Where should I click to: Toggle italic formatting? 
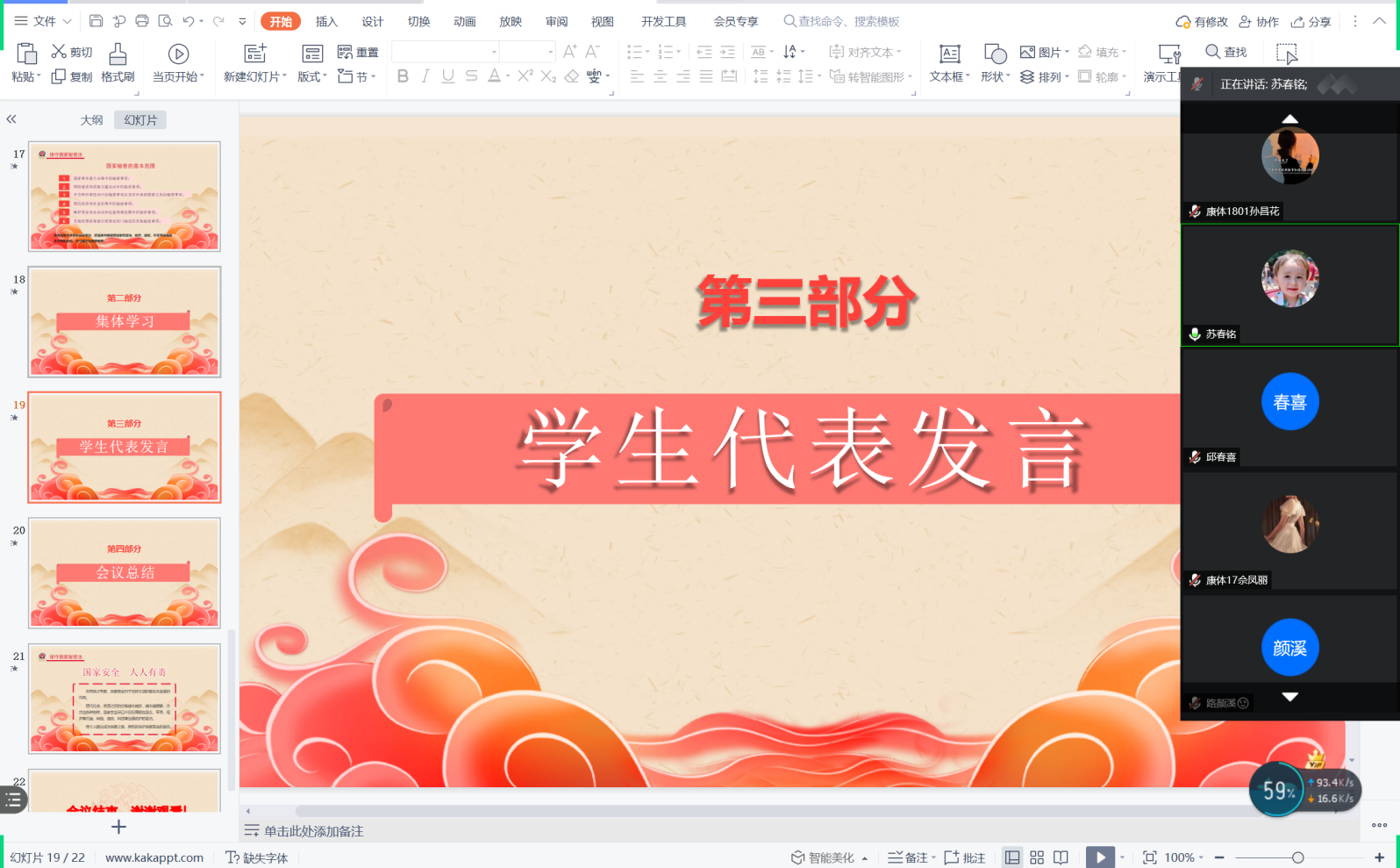pos(425,76)
